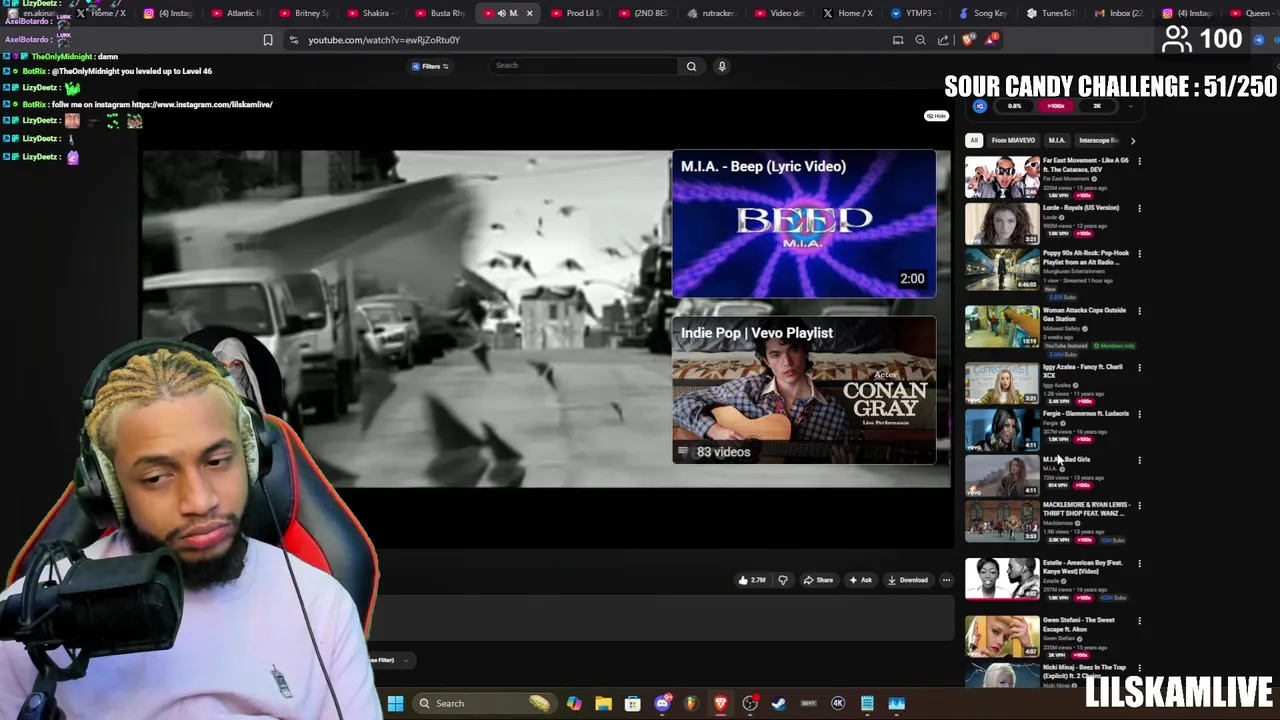Open the Inbox Gmail browser tab
This screenshot has height=720, width=1280.
point(1120,13)
